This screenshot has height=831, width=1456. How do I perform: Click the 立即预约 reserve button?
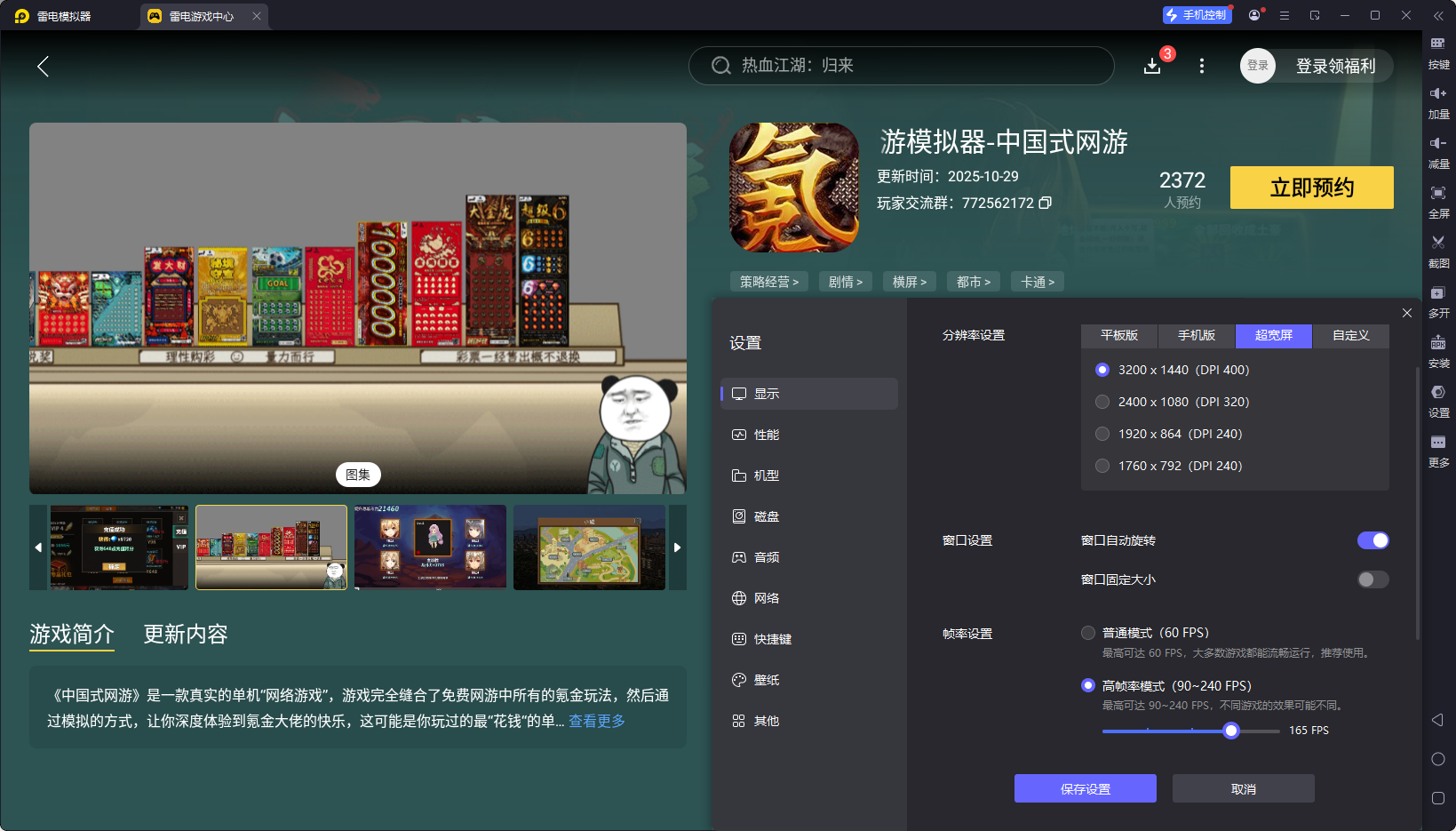1311,188
